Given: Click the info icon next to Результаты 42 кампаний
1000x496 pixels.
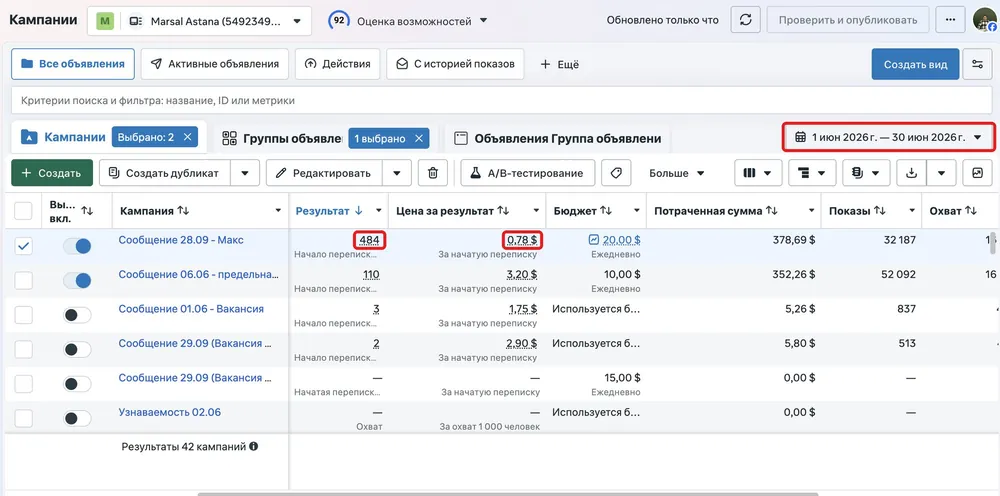Looking at the screenshot, I should (x=254, y=446).
